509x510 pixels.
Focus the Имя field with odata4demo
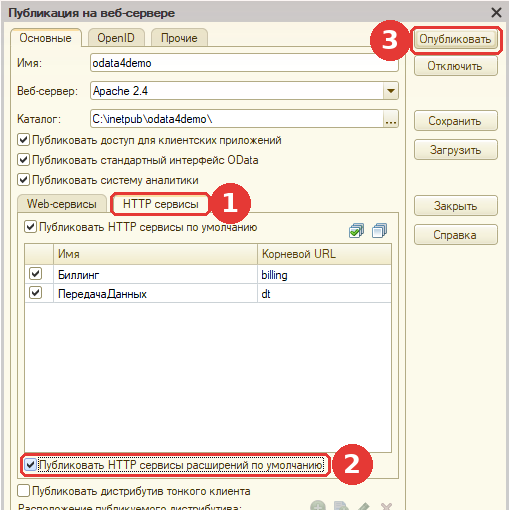[x=244, y=63]
